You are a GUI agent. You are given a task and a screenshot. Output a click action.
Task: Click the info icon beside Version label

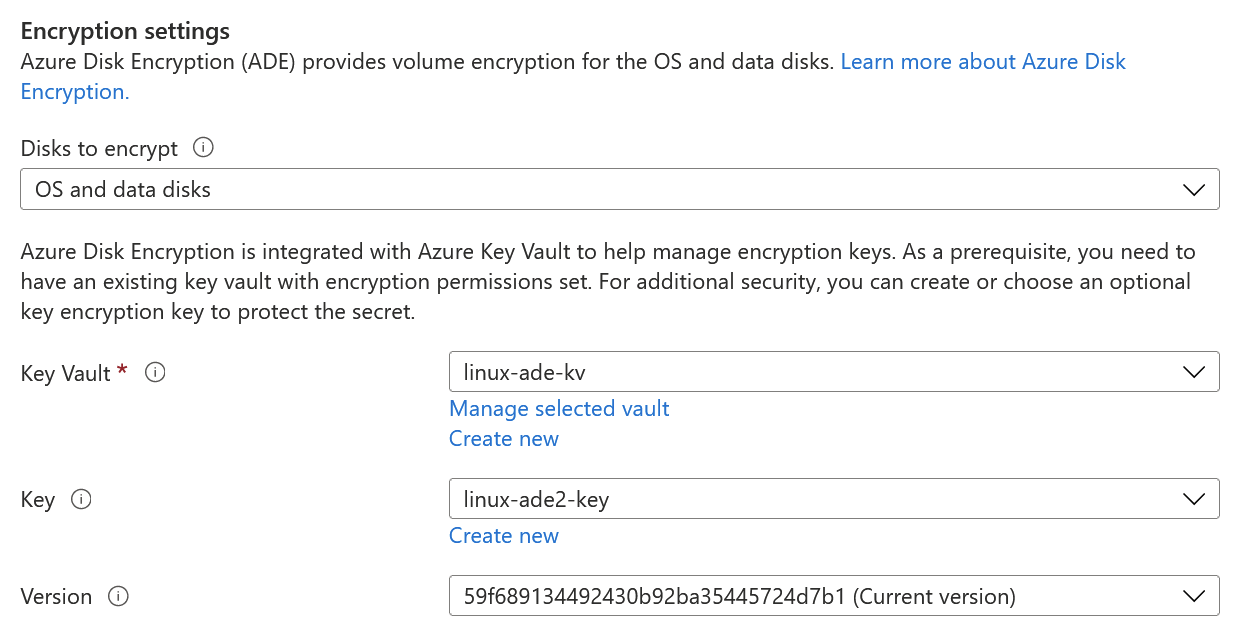point(118,596)
